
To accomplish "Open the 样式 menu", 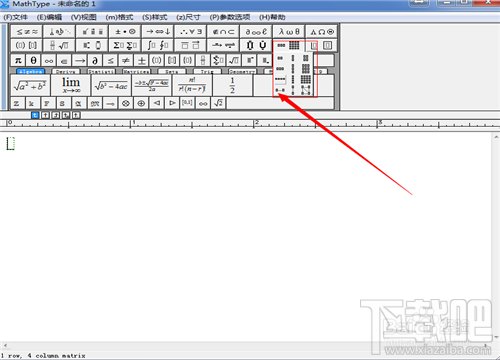I will [154, 17].
